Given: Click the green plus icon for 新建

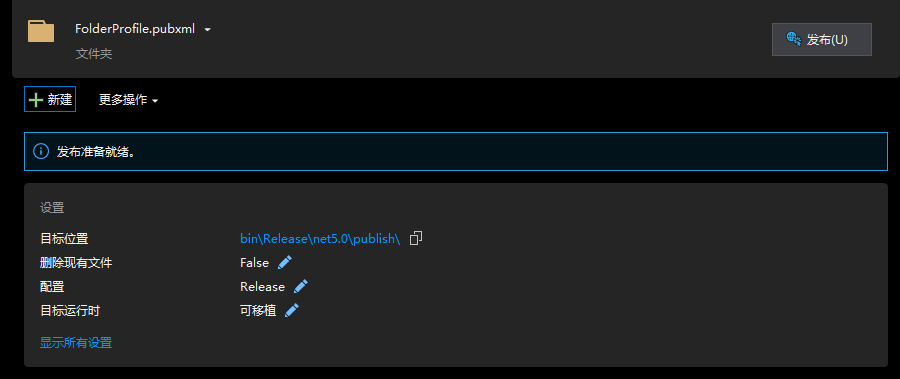Looking at the screenshot, I should [36, 100].
